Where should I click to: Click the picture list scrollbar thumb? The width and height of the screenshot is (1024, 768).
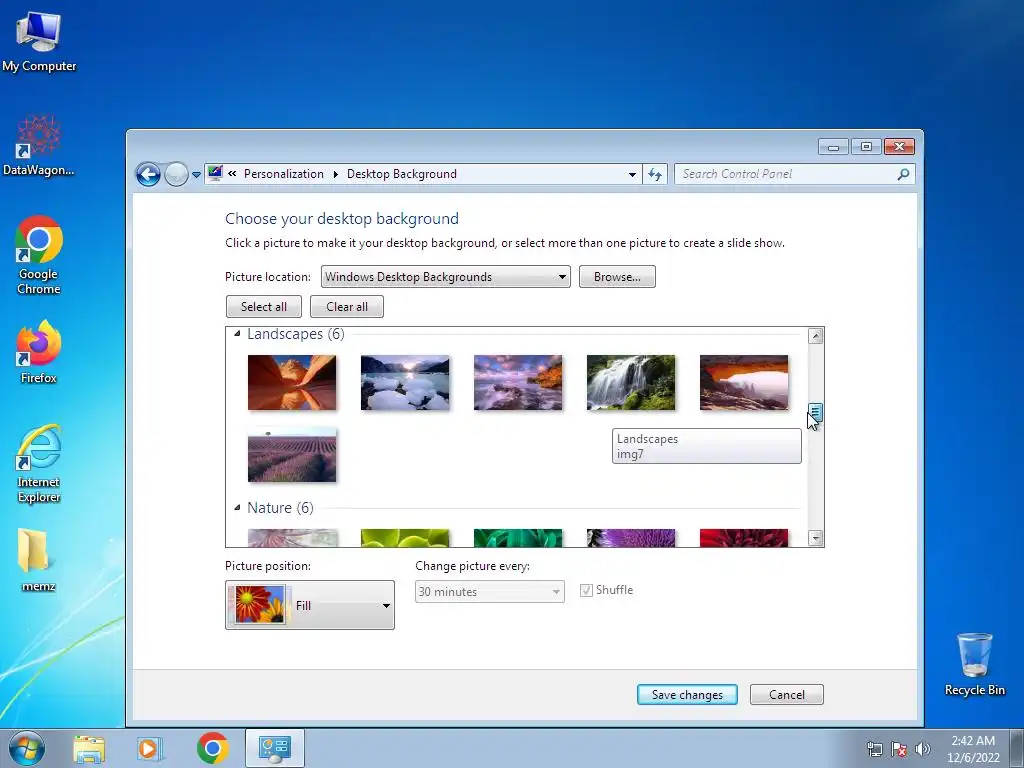[815, 413]
